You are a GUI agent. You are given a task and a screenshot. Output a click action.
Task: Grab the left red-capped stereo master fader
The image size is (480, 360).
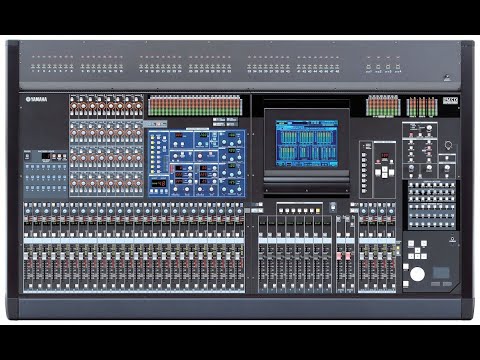tap(339, 256)
